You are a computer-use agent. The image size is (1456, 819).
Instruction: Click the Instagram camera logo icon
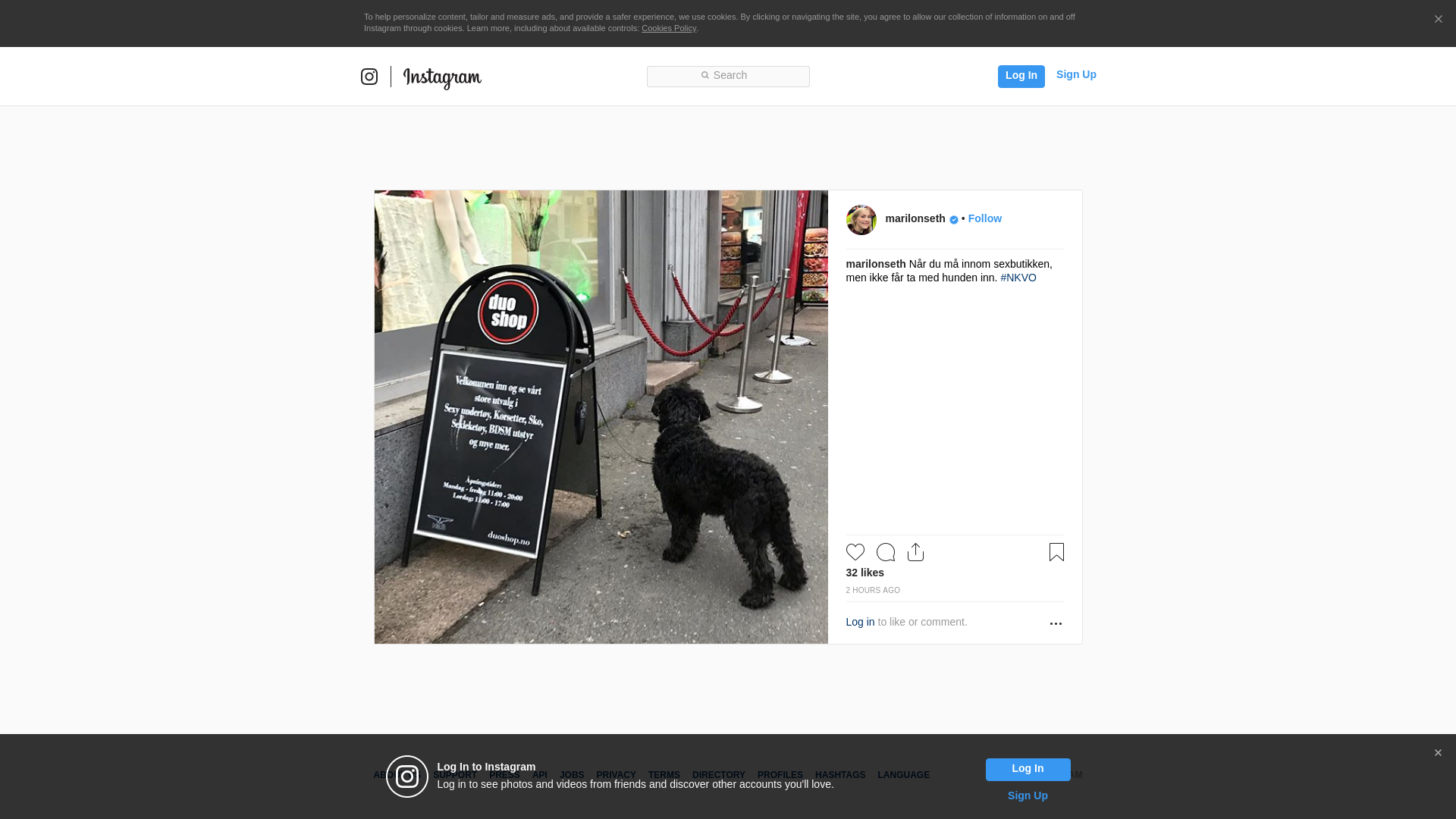click(369, 77)
